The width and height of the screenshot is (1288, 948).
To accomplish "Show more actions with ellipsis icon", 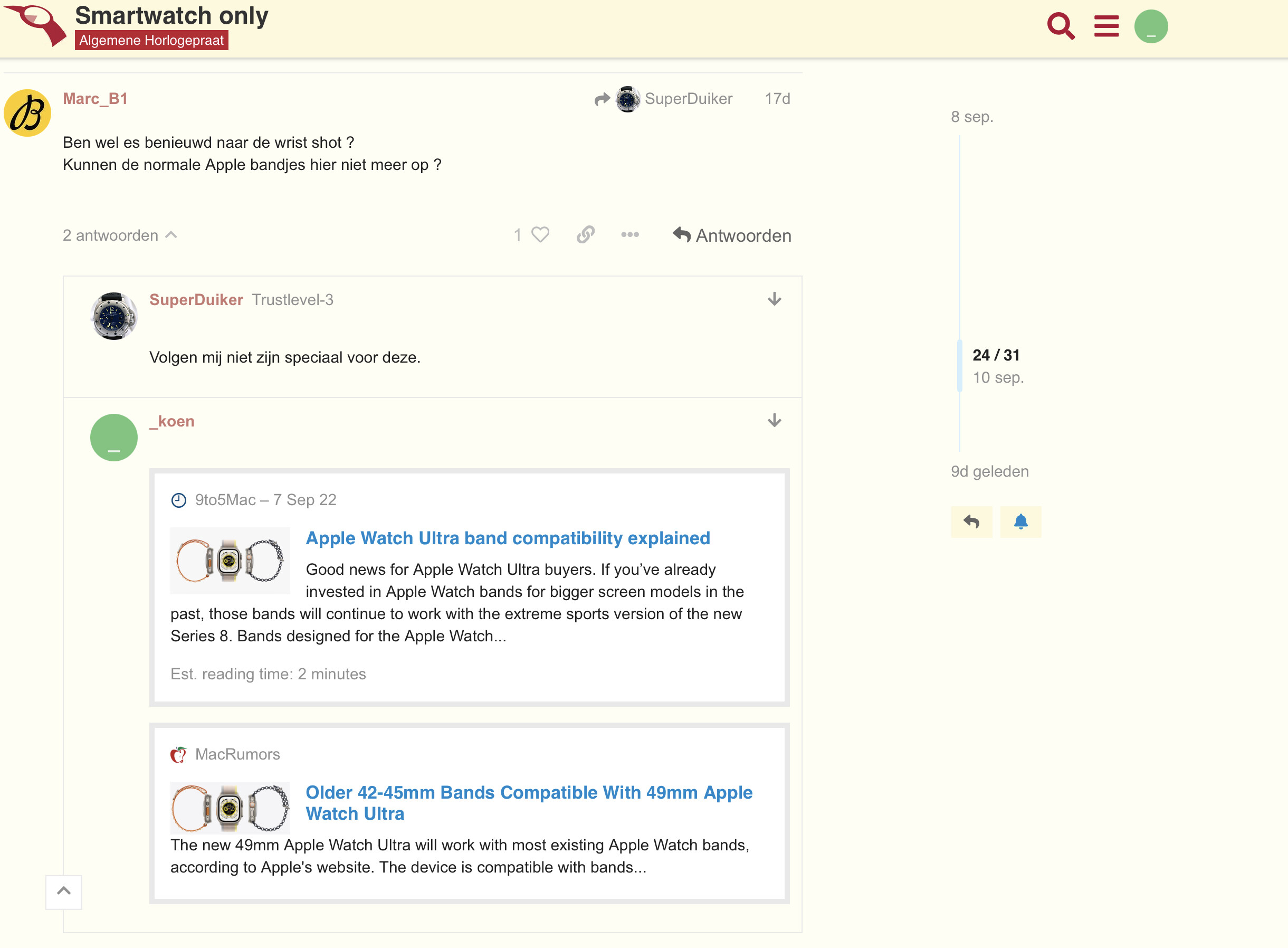I will pyautogui.click(x=630, y=235).
